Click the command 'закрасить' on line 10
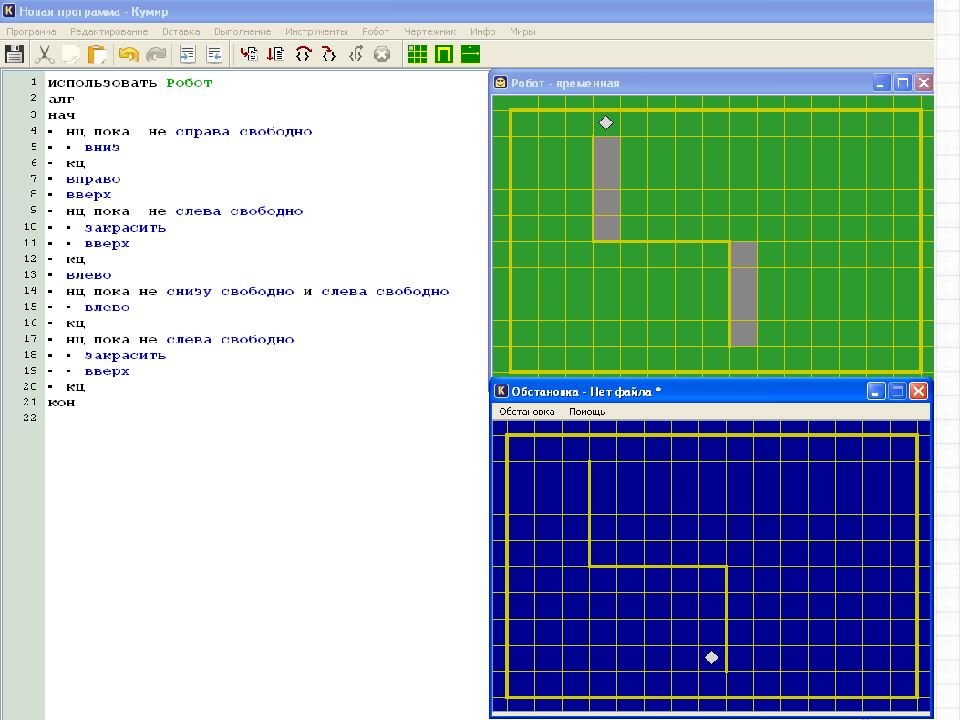 pyautogui.click(x=126, y=228)
